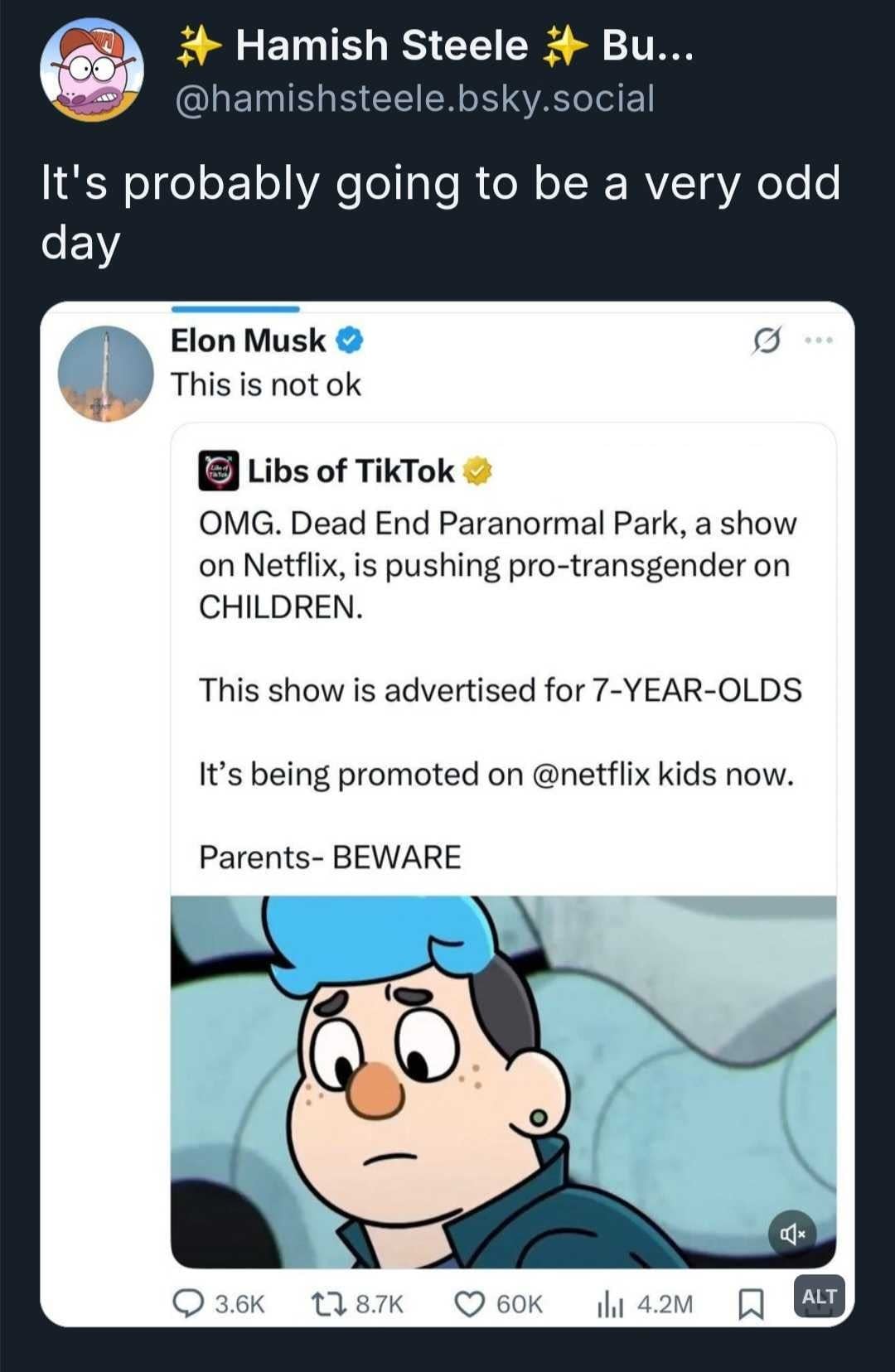Unmute the video with the speaker icon

coord(792,1234)
